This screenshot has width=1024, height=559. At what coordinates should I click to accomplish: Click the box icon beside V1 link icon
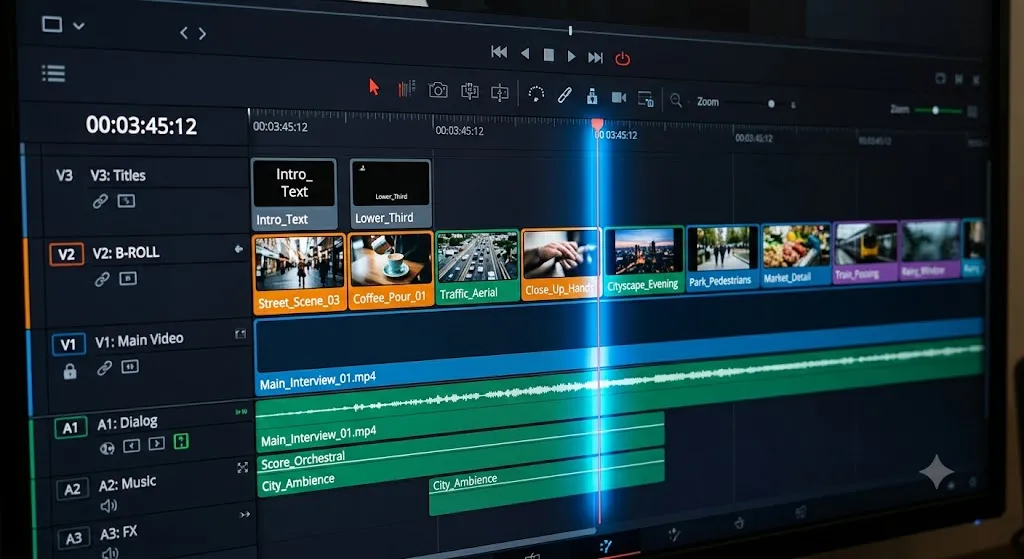[x=130, y=366]
